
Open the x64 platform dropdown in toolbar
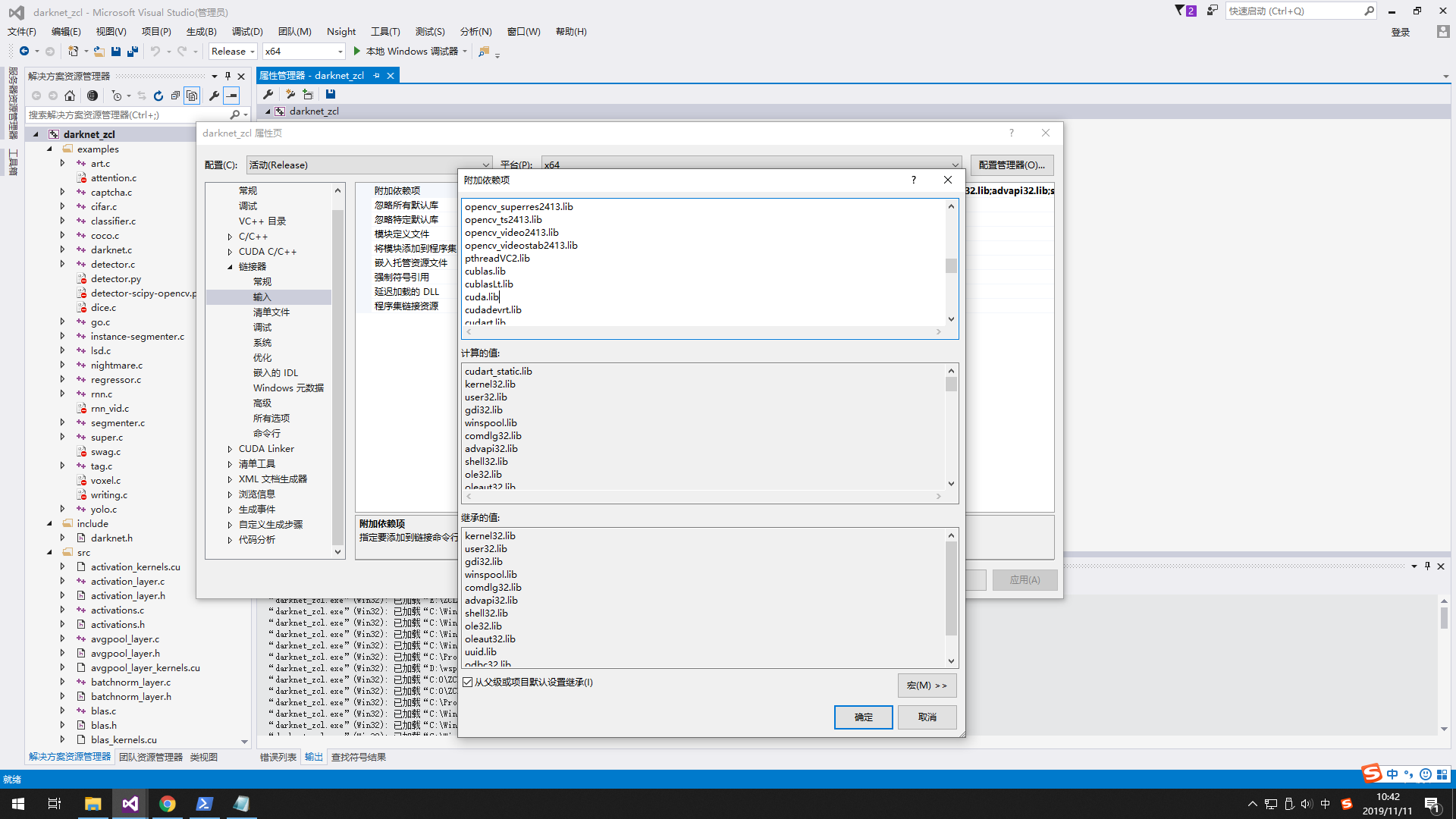(x=303, y=52)
